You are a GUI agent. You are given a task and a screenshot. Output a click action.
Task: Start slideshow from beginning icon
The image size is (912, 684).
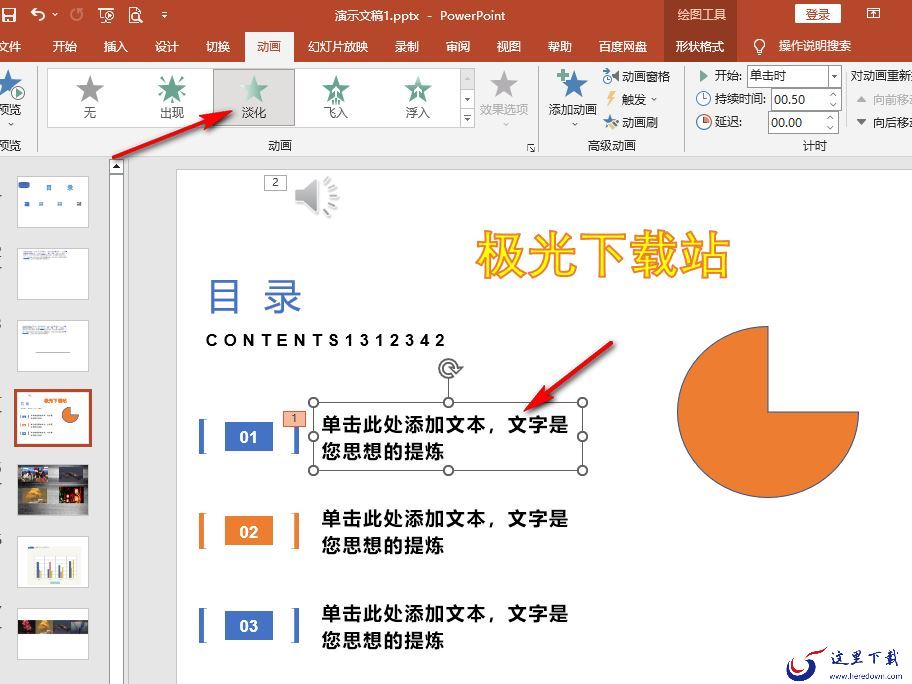tap(106, 15)
